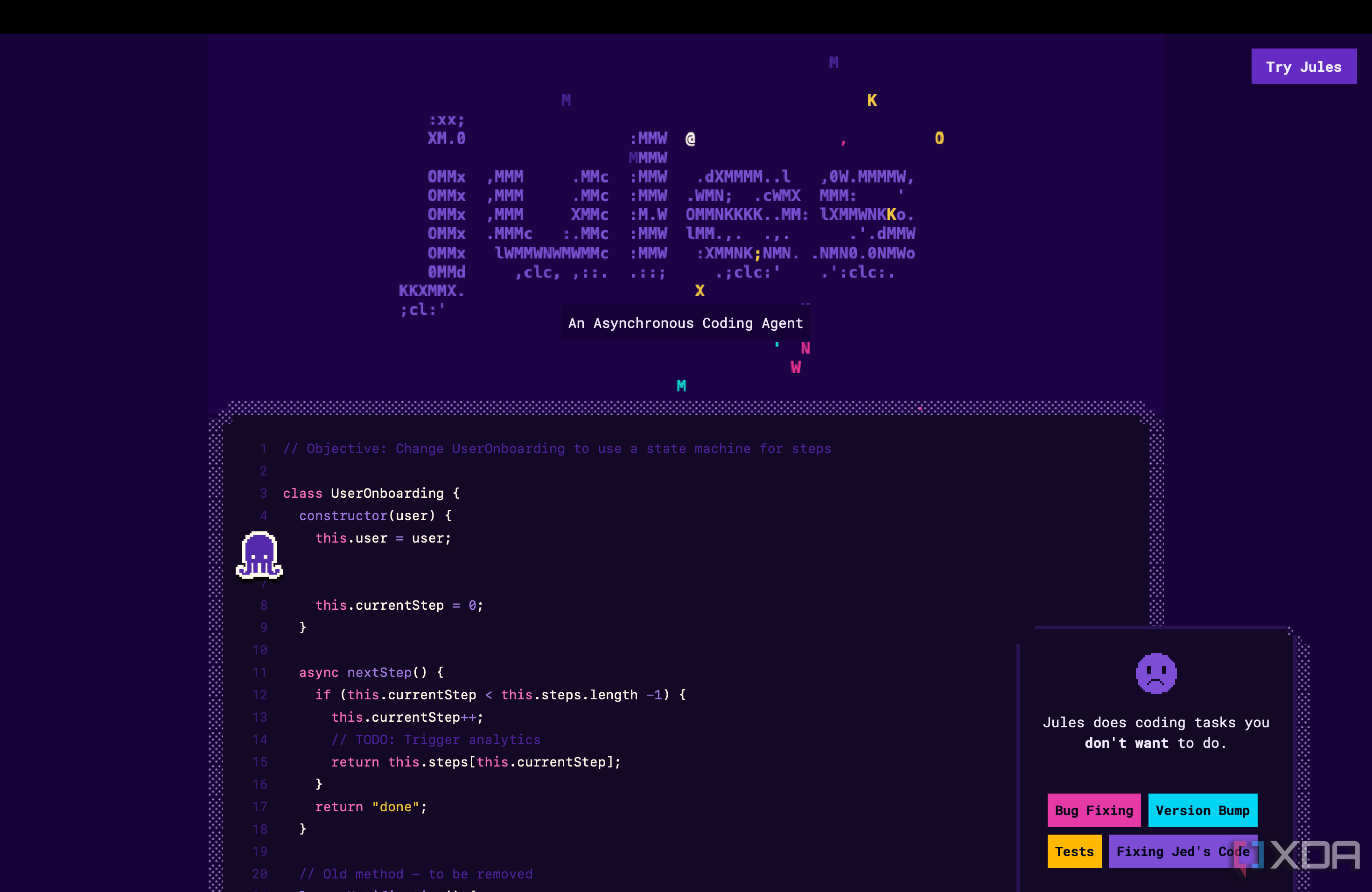
Task: Click the yellow X below ASCII logo
Action: click(x=700, y=291)
